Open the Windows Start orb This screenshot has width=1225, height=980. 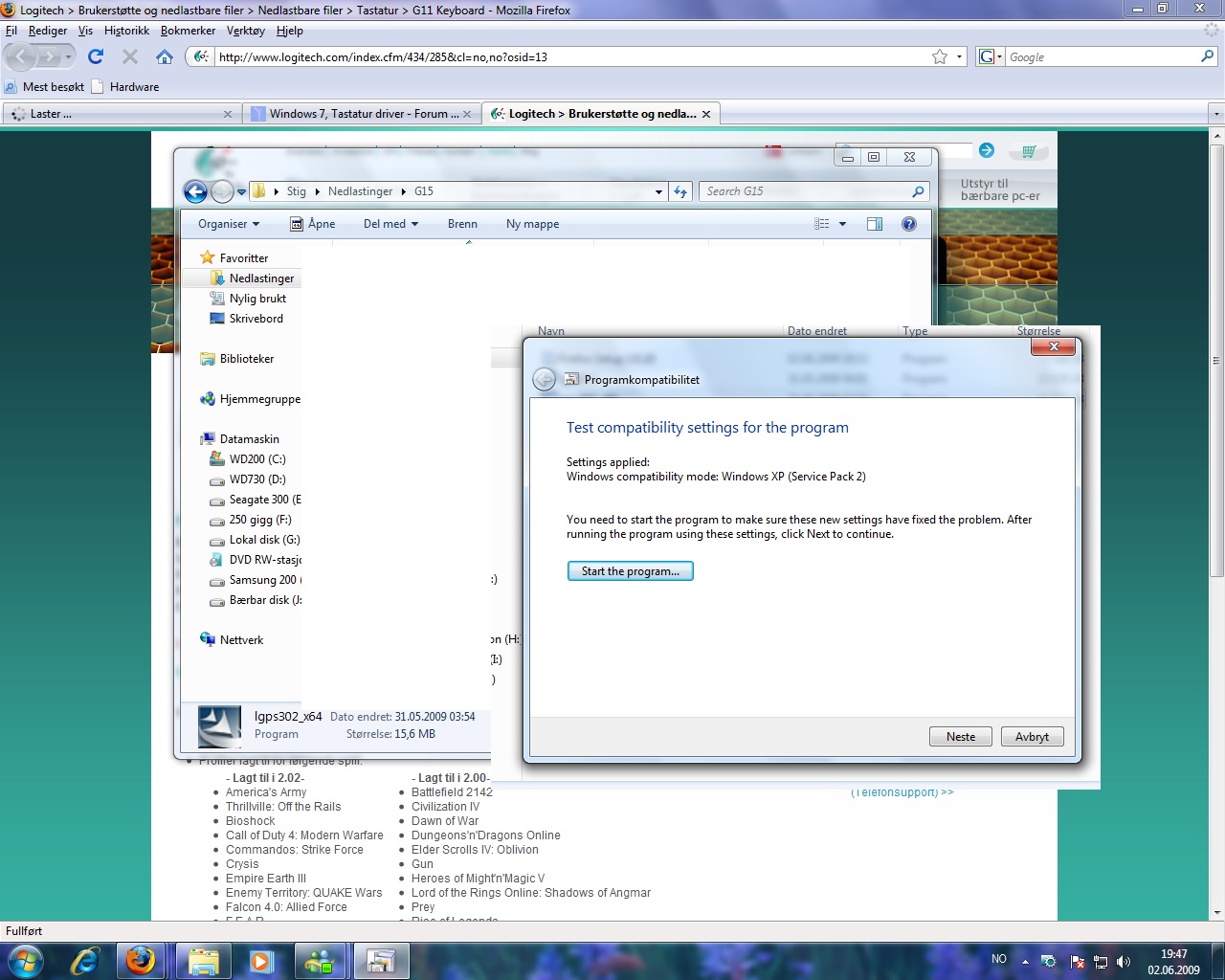26,961
